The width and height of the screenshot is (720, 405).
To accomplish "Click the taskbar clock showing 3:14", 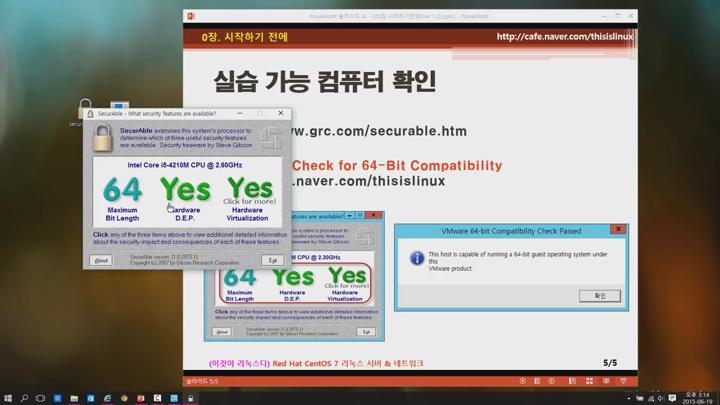I will coord(697,398).
